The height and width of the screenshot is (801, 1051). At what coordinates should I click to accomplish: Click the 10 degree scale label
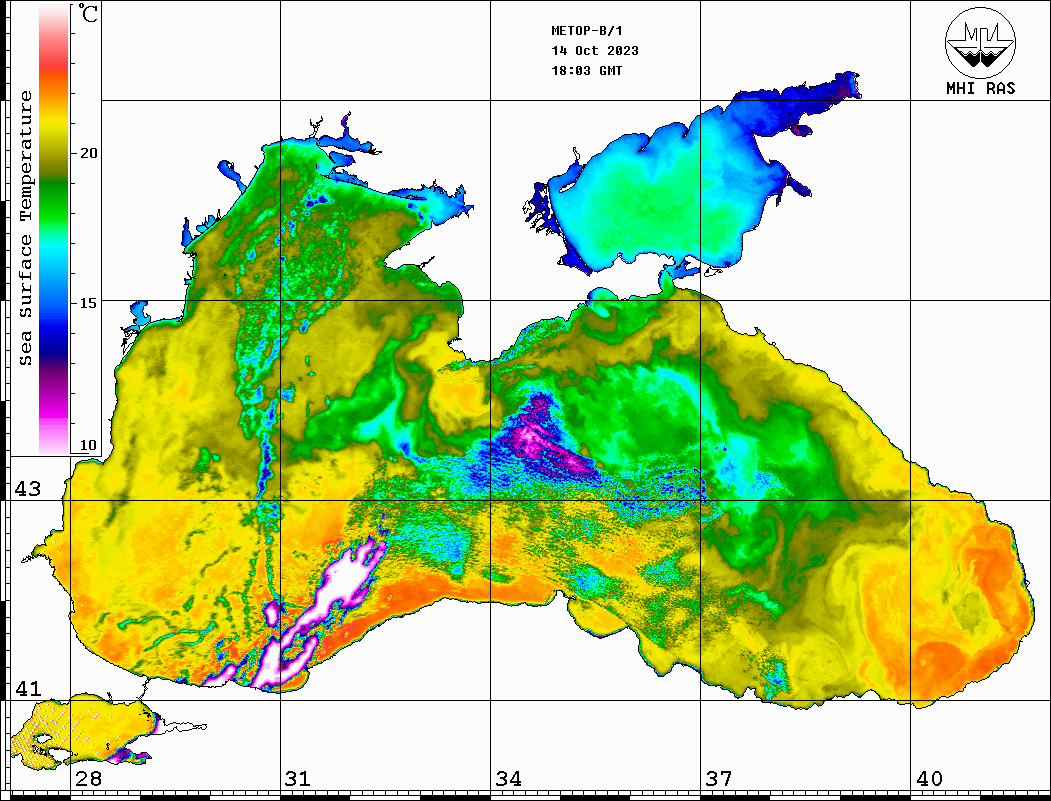click(x=88, y=445)
